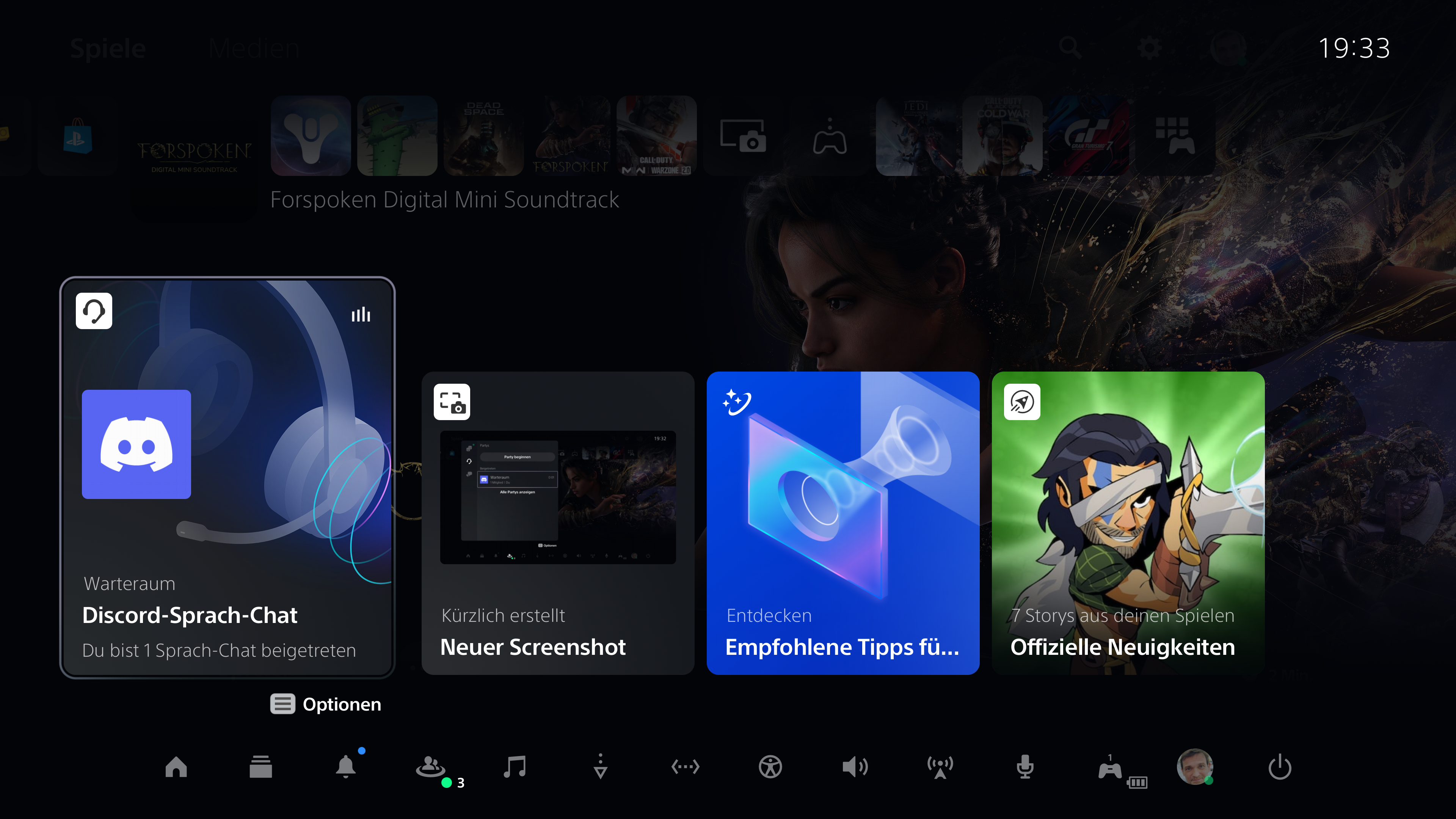Open the Accessibility icon

[770, 767]
